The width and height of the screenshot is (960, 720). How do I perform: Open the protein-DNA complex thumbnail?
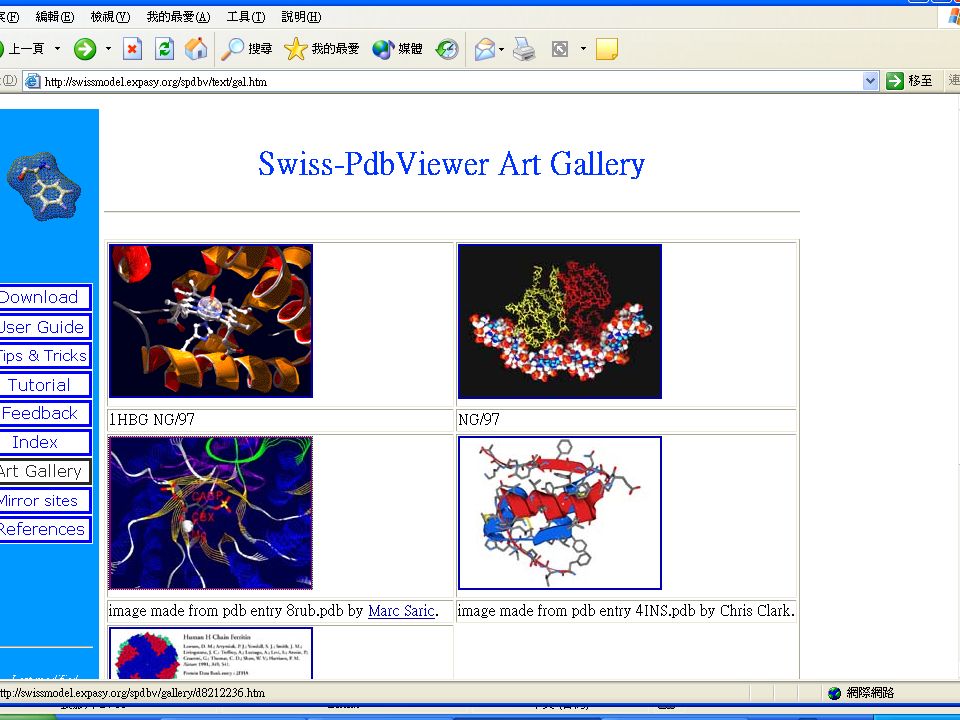click(560, 321)
